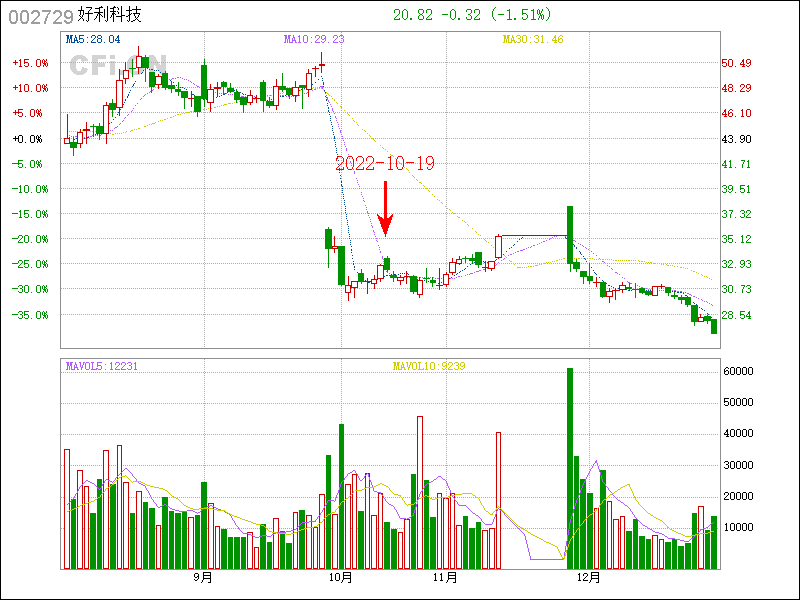Click the -30.0% axis label
800x600 pixels.
click(30, 289)
